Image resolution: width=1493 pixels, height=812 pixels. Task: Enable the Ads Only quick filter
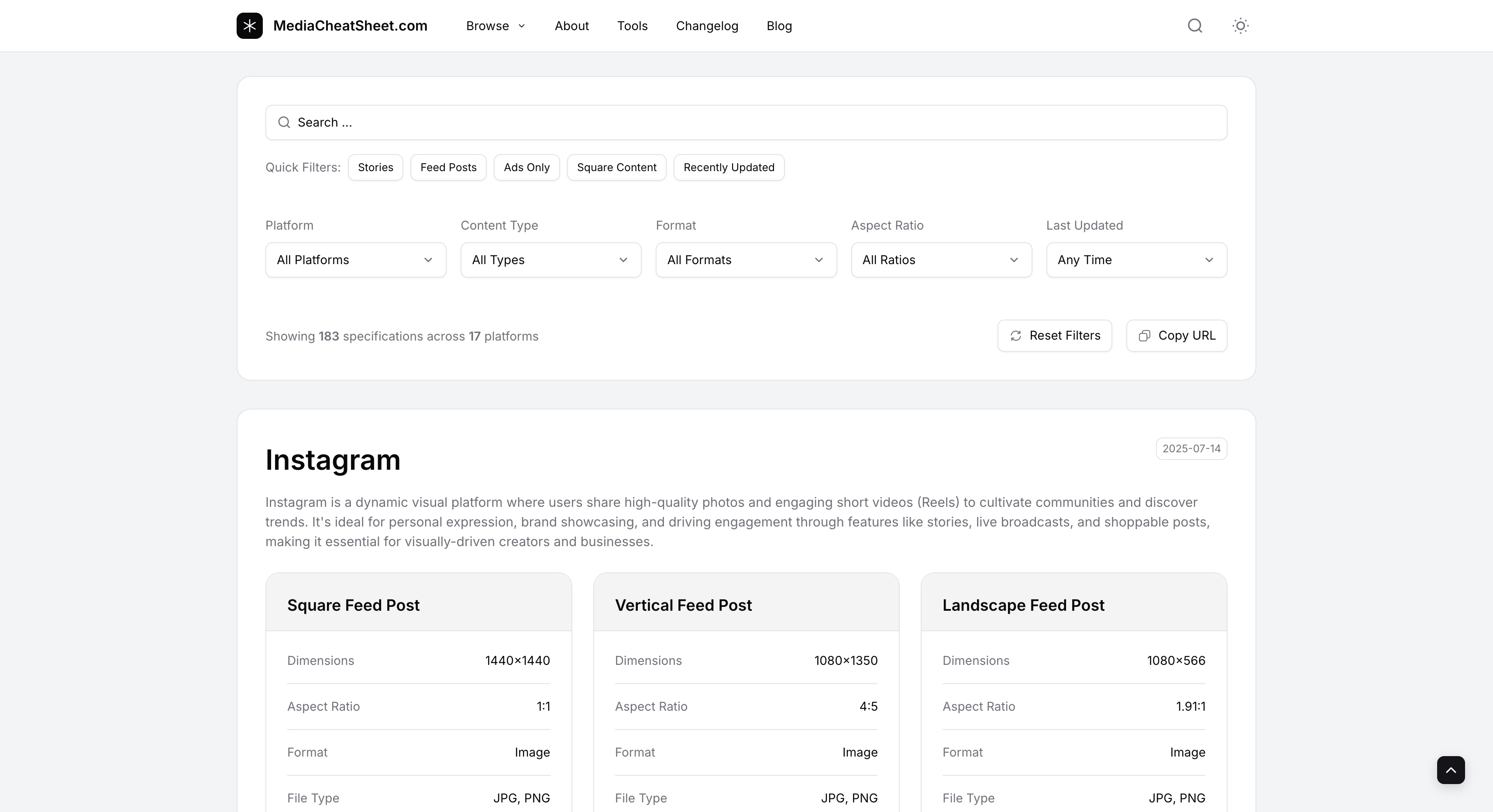526,168
